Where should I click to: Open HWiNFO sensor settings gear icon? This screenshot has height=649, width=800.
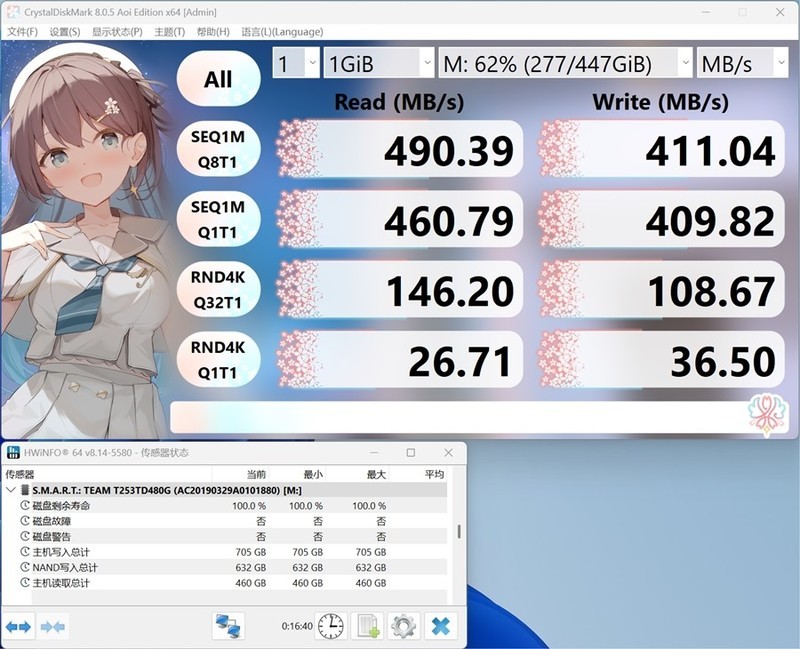404,626
